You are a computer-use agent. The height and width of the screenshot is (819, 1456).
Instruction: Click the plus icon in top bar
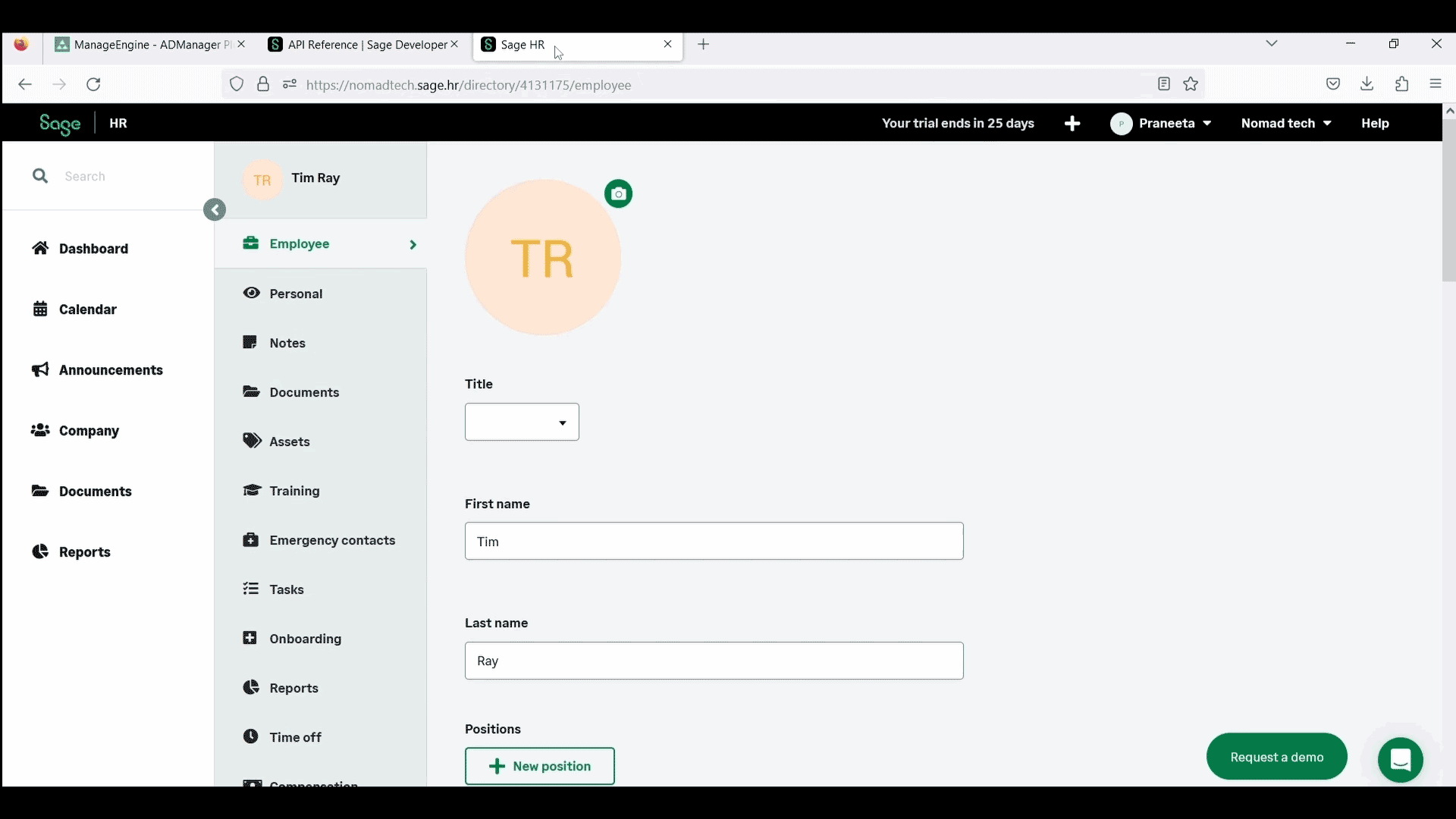(x=1072, y=124)
